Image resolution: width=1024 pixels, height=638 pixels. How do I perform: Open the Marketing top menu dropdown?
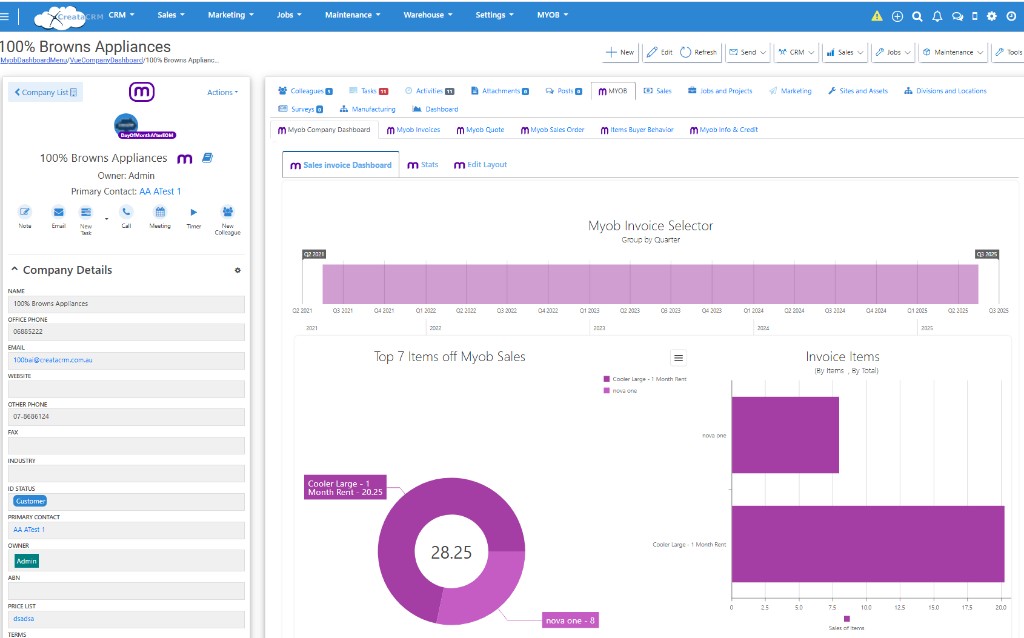point(231,15)
